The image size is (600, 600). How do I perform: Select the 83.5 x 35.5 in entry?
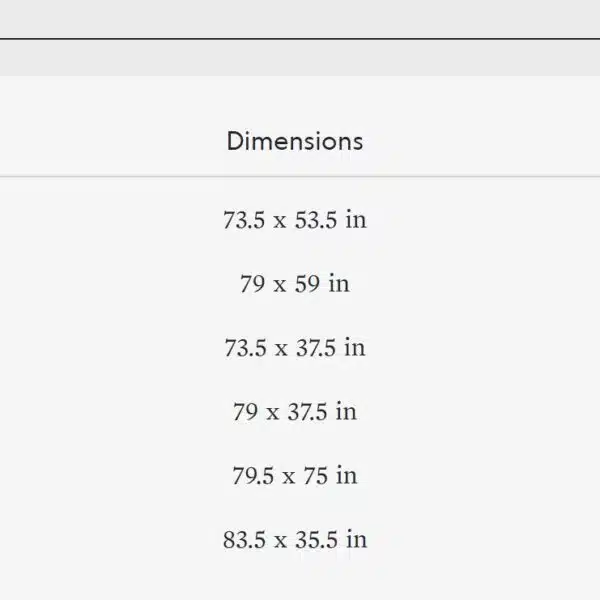(x=295, y=539)
